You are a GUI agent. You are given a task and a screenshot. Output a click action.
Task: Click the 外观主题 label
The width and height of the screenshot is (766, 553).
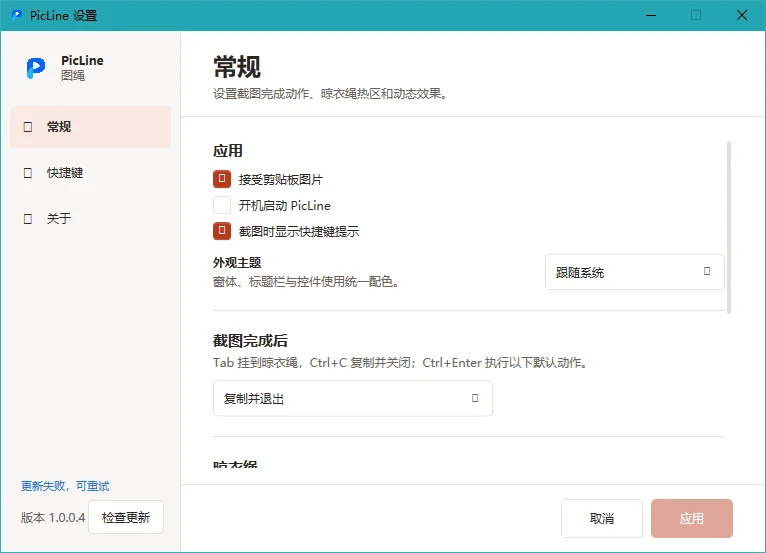click(237, 263)
